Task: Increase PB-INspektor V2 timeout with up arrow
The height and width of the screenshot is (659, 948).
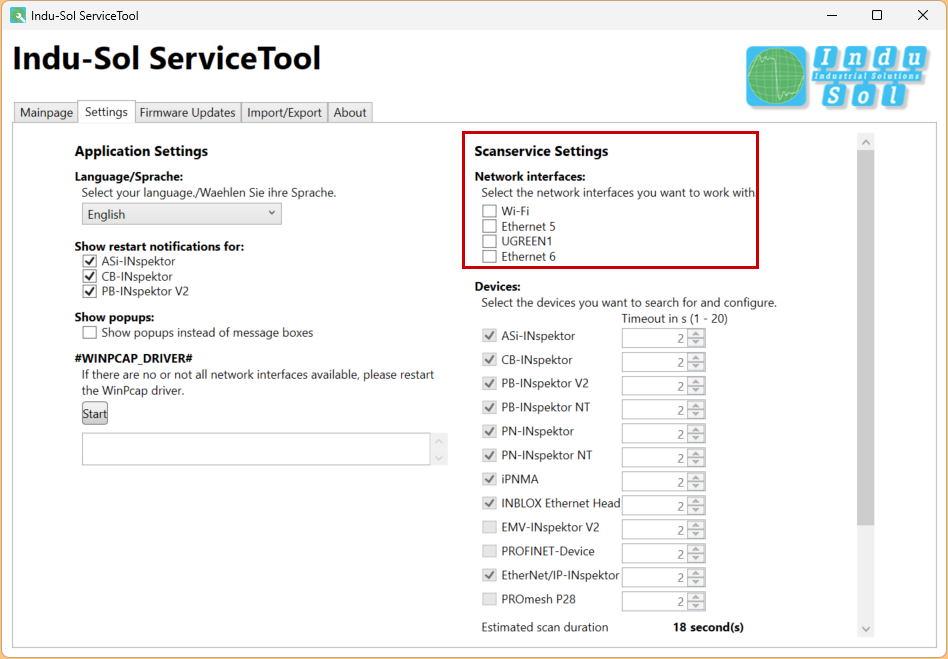Action: pyautogui.click(x=696, y=381)
